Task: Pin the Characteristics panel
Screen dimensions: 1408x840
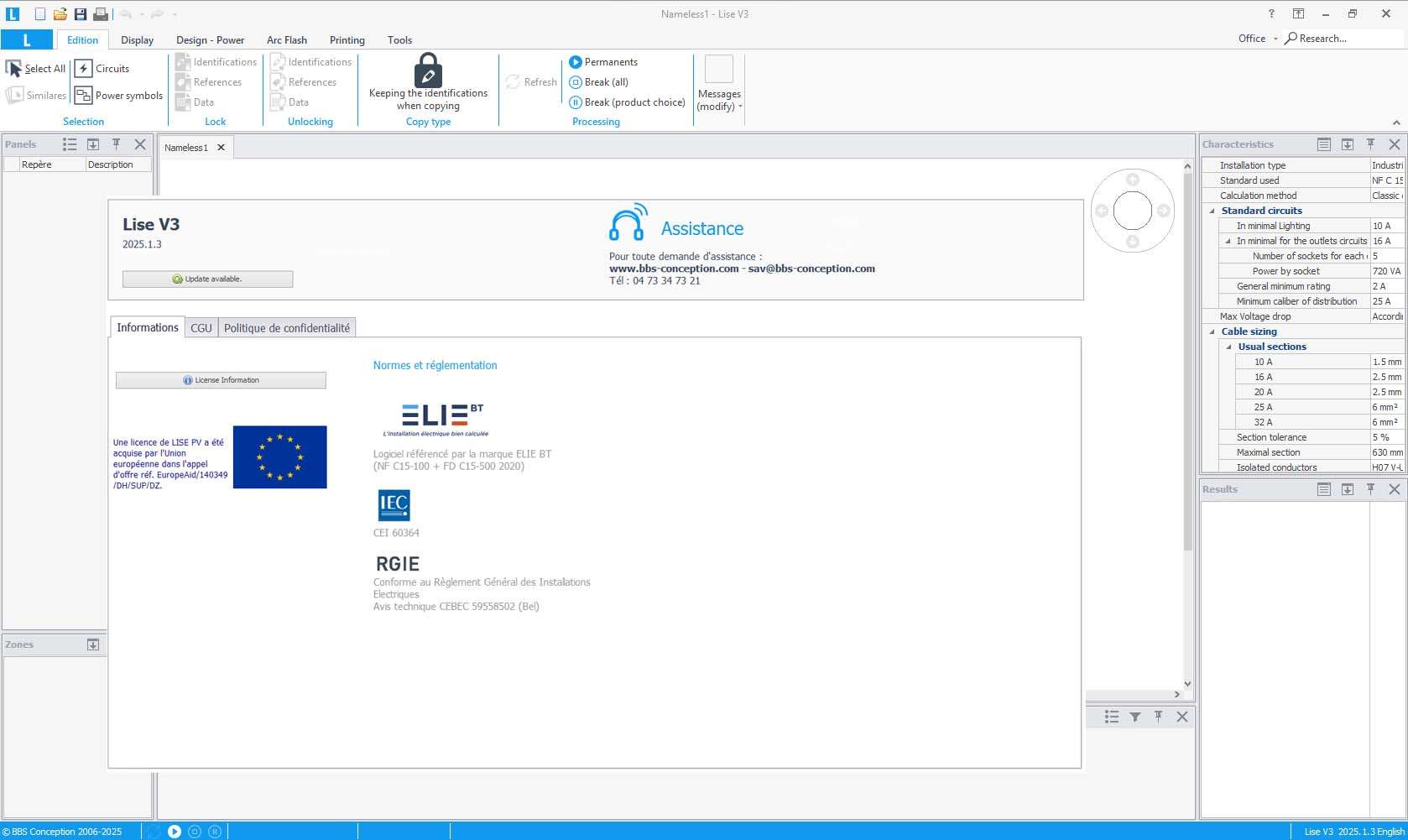Action: [x=1370, y=144]
